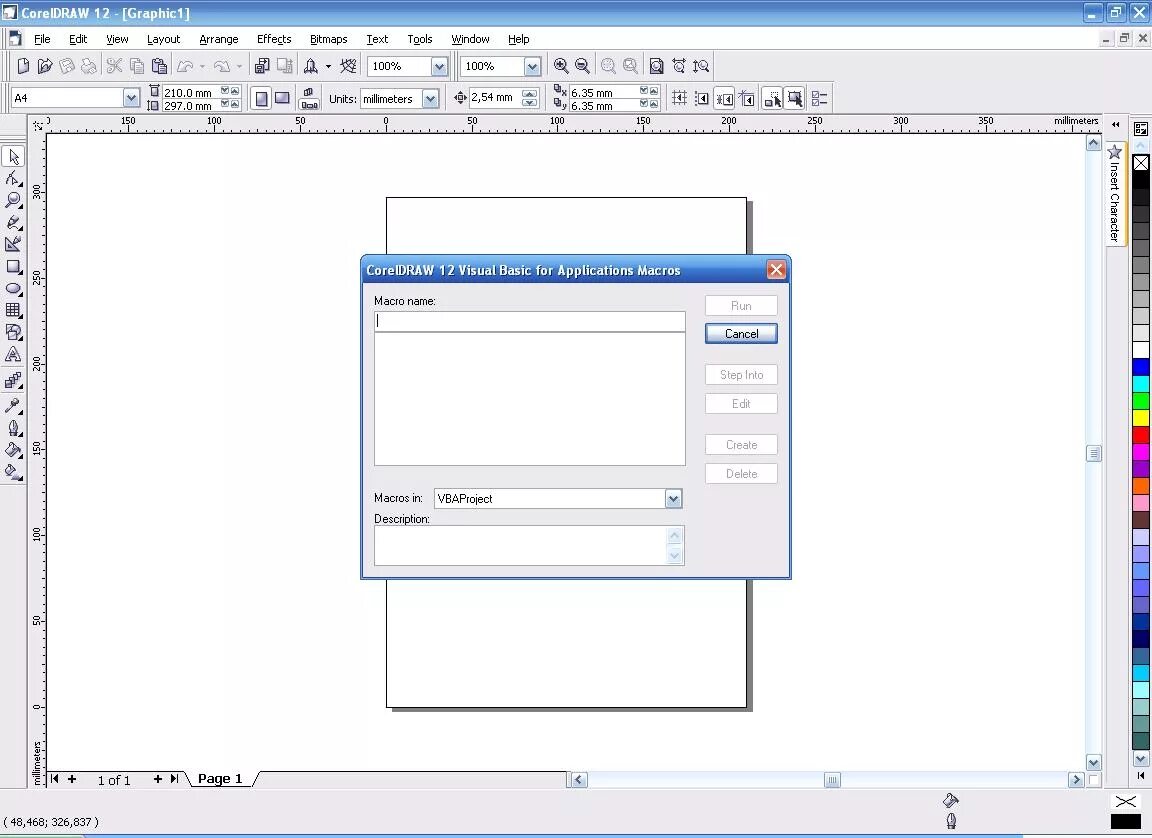Select the no-fill X swatch

(1140, 163)
